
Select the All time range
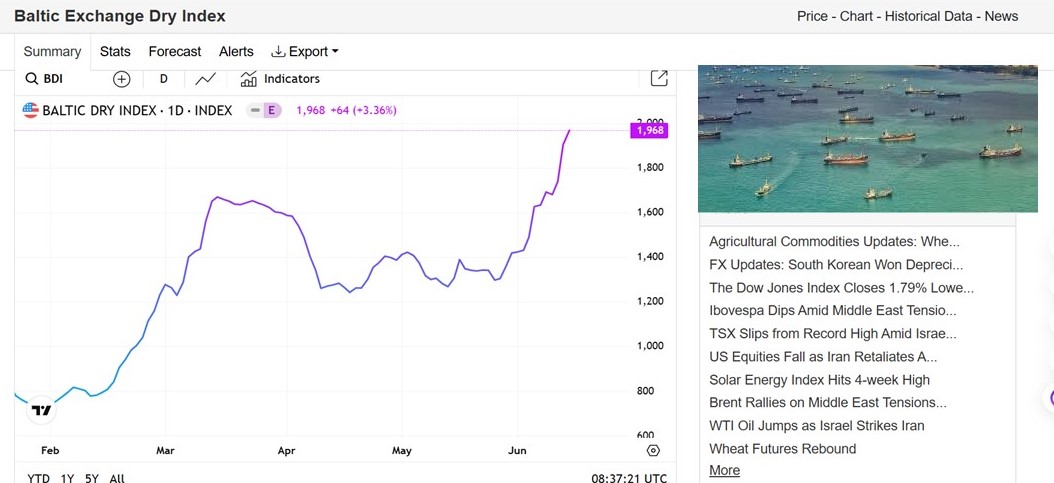pyautogui.click(x=117, y=478)
